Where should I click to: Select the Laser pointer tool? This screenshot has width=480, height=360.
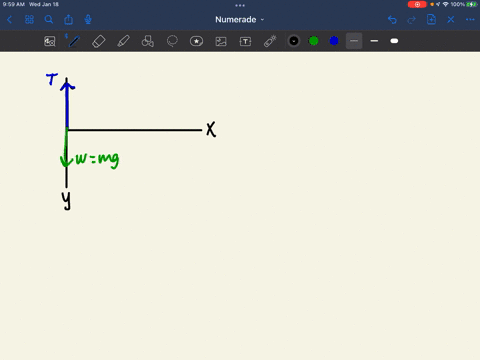click(270, 41)
